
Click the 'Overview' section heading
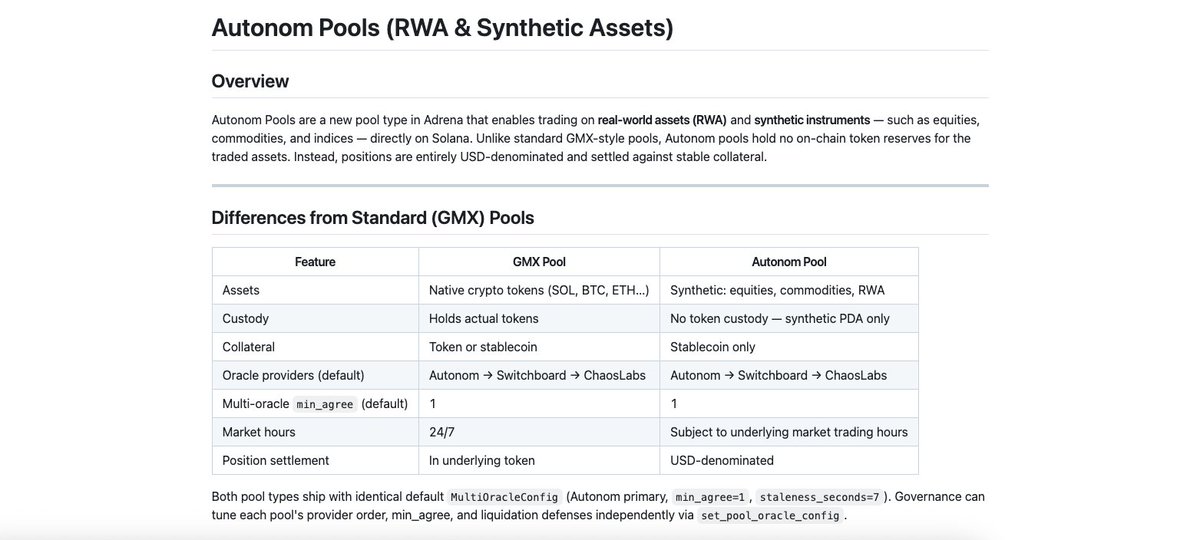[x=250, y=81]
